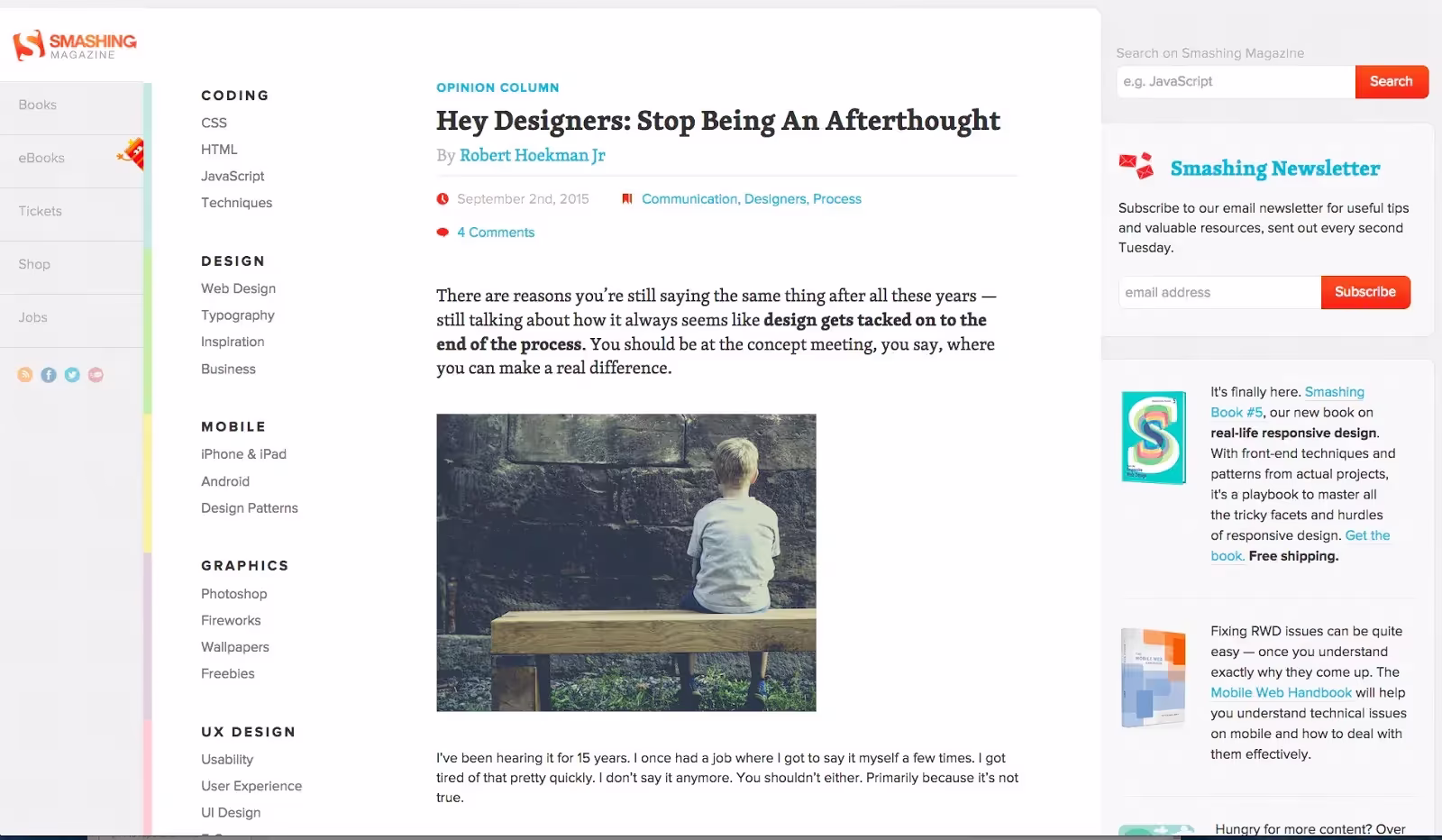Go to Typography under Design category
1442x840 pixels.
(x=238, y=315)
